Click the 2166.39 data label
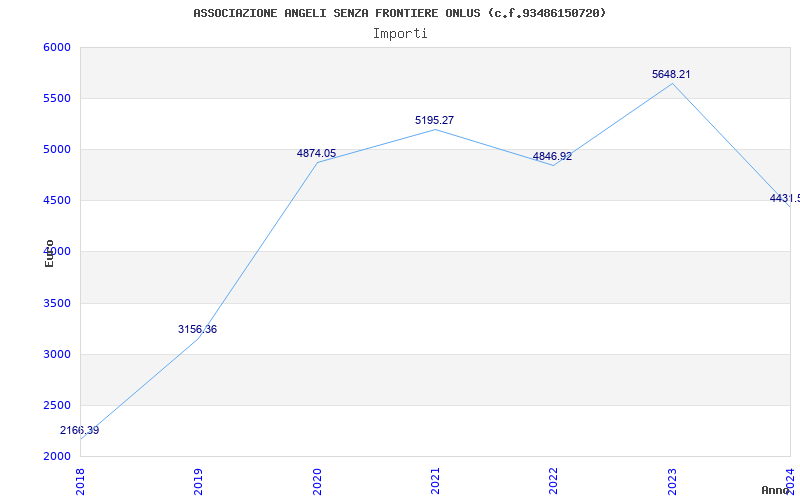800x500 pixels. (x=80, y=431)
